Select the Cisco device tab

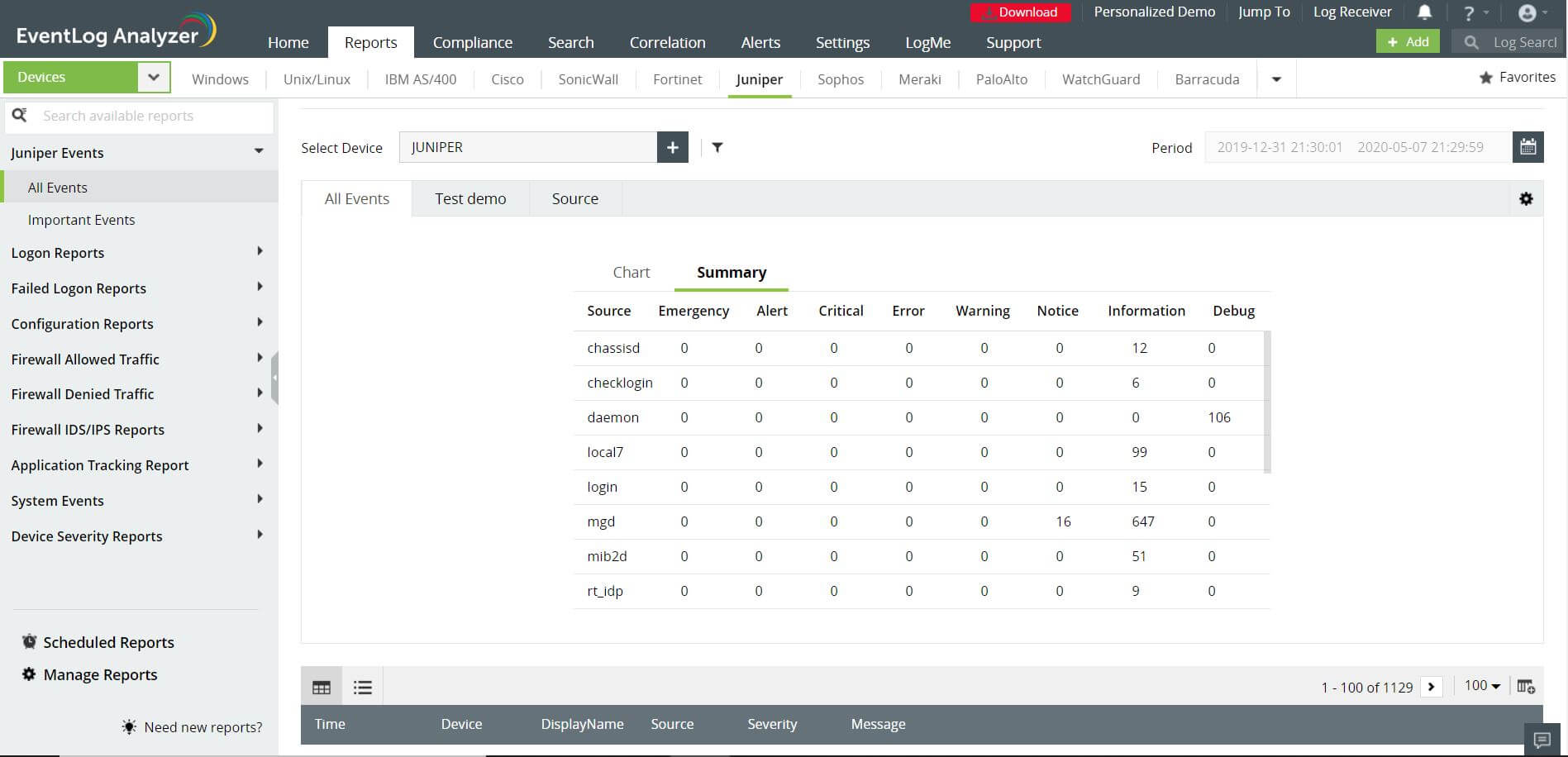point(508,79)
